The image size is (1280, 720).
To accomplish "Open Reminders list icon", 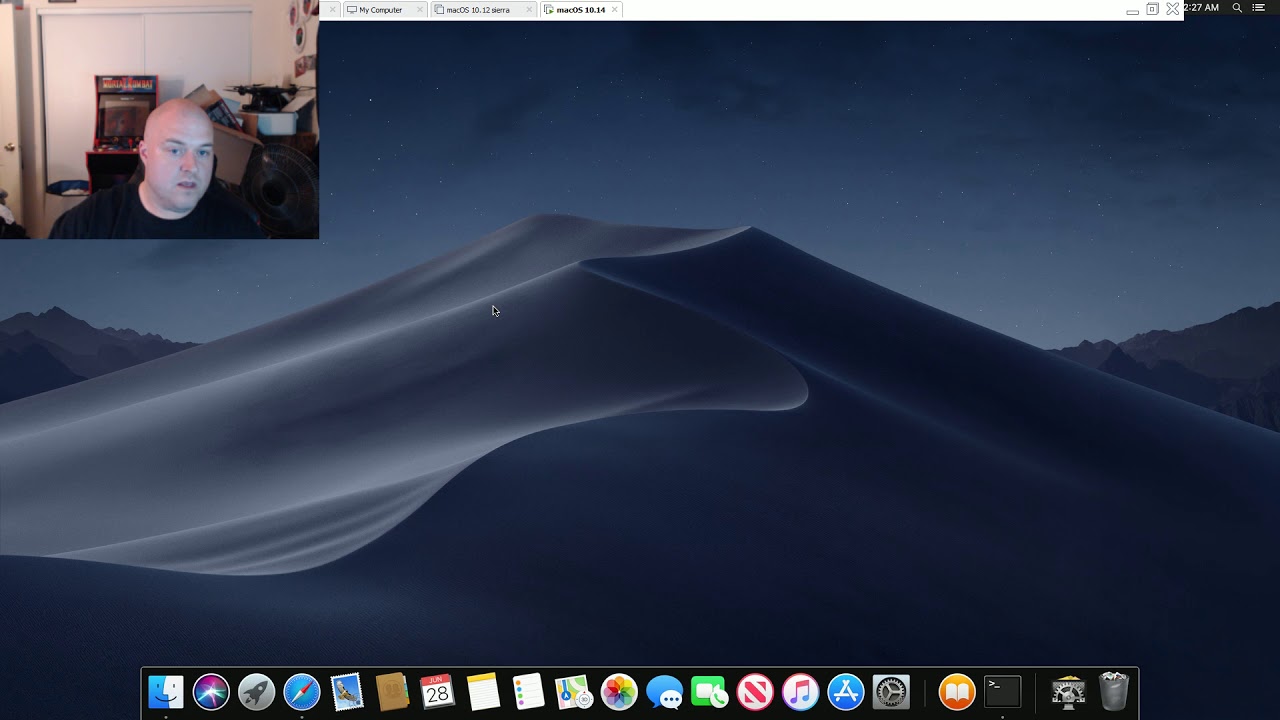I will coord(528,692).
